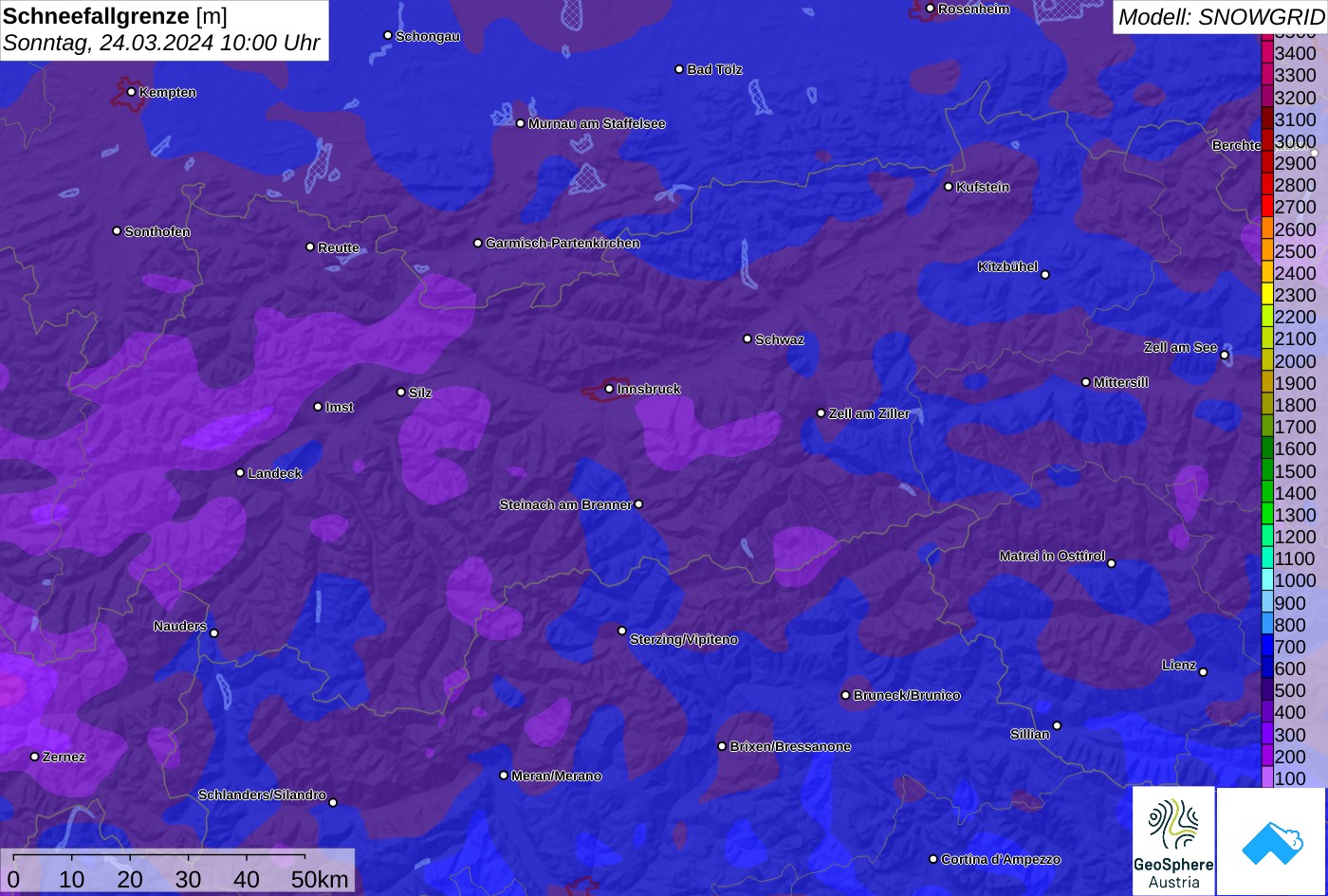The height and width of the screenshot is (896, 1328).
Task: Click the Mittersill marker dot
Action: point(1086,382)
